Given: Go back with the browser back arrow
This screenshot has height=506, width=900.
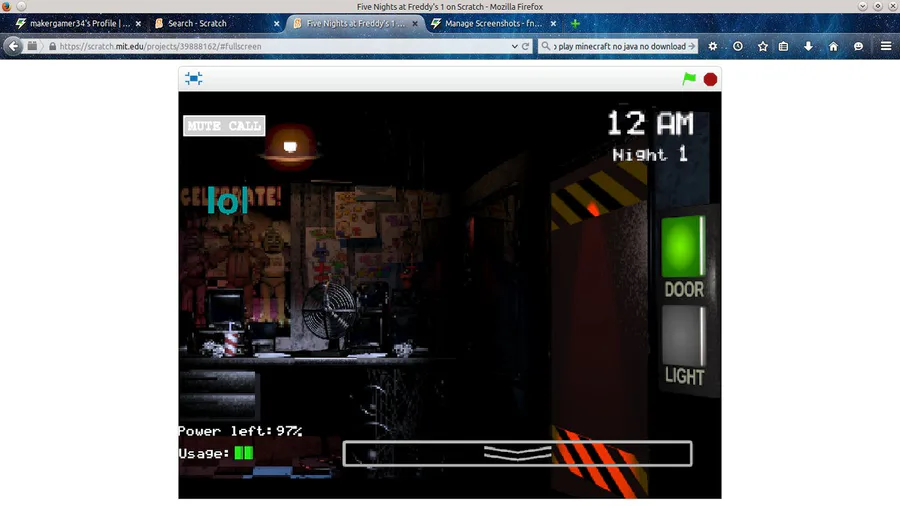Looking at the screenshot, I should point(13,46).
